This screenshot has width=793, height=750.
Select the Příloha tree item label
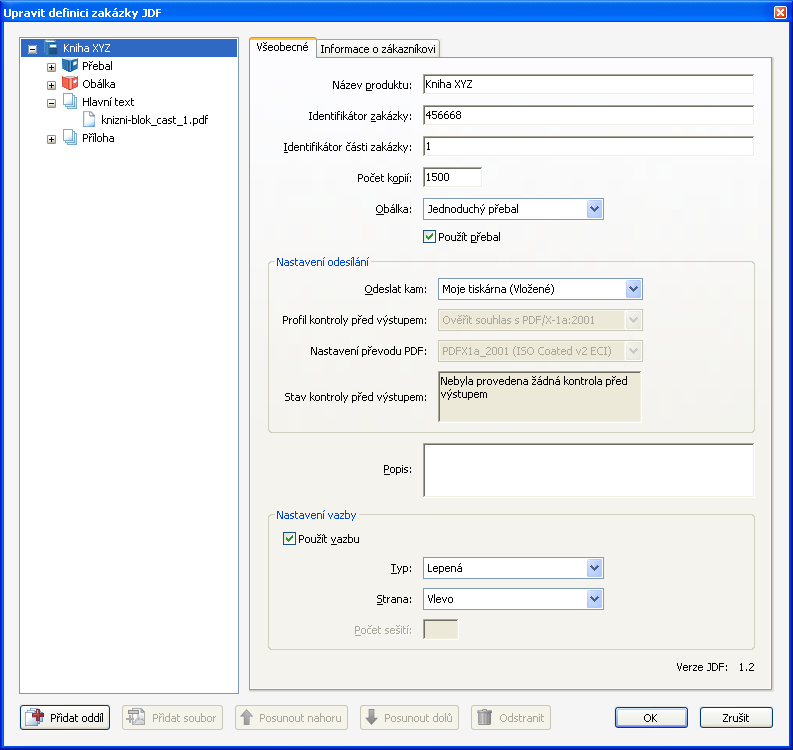[x=98, y=138]
